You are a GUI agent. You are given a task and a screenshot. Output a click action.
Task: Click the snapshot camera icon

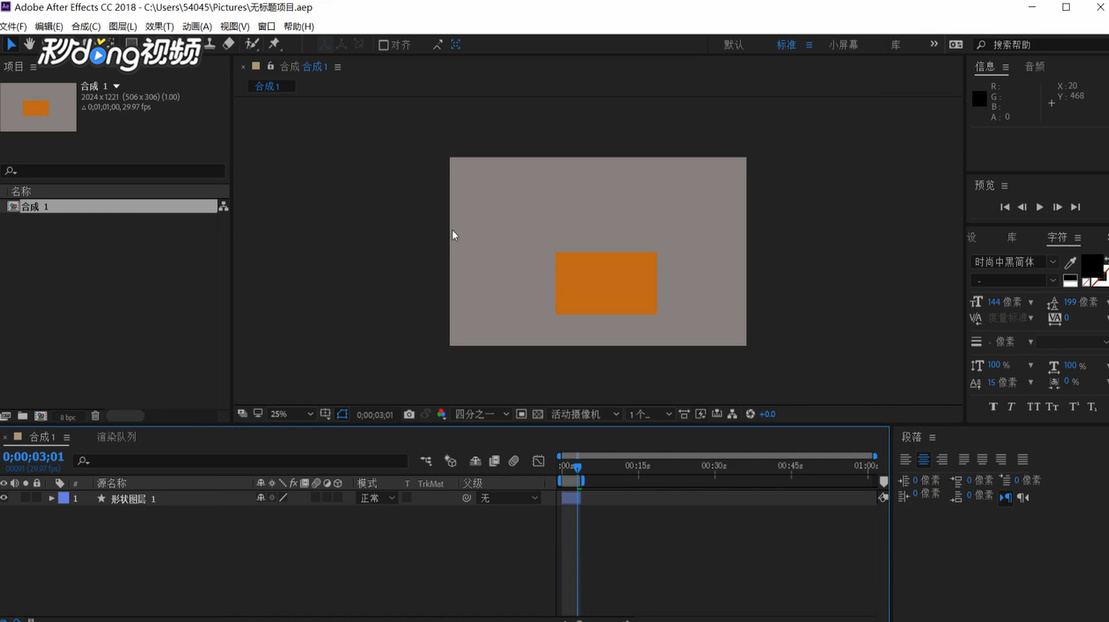click(x=409, y=414)
